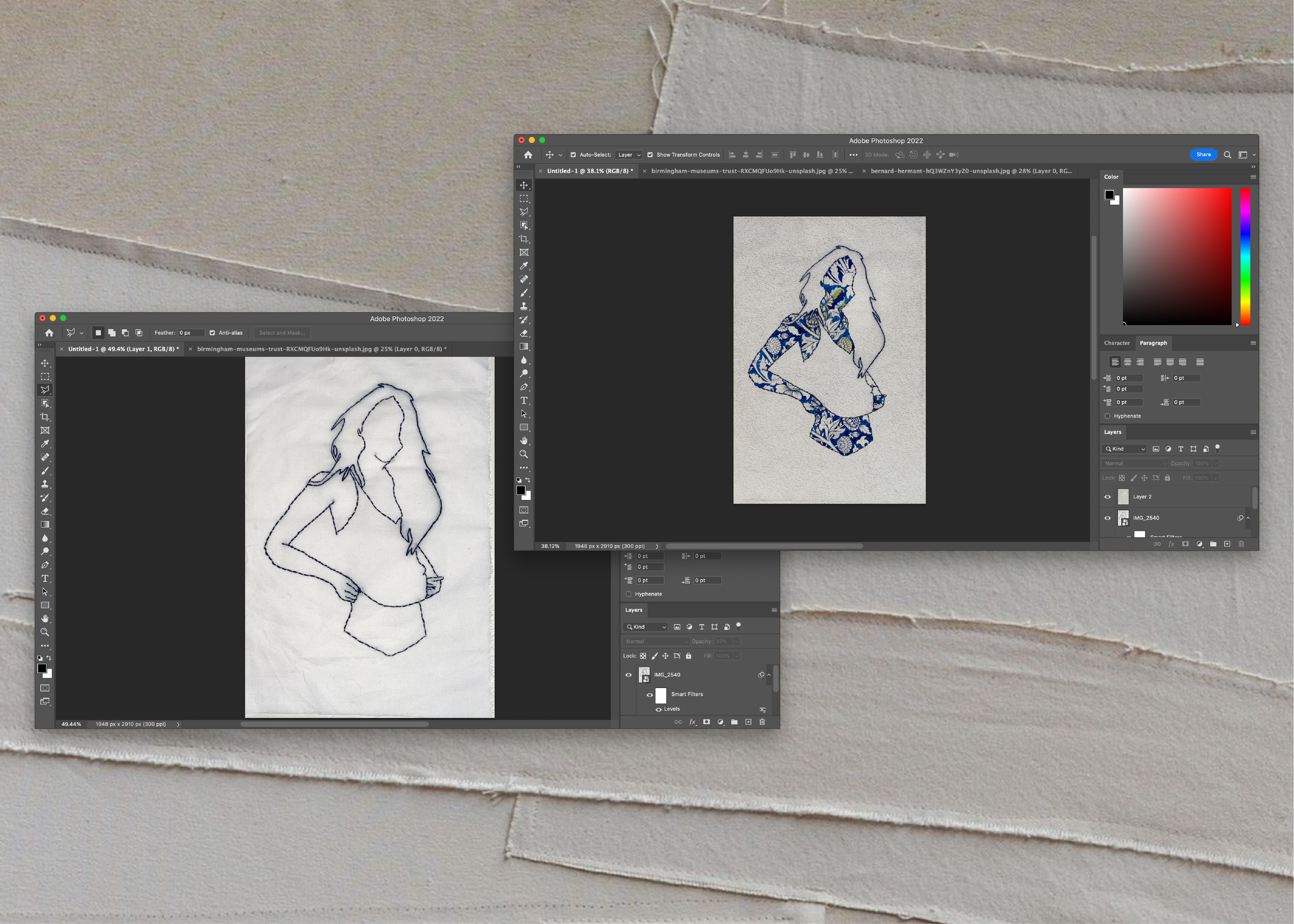Select the Zoom tool in the front window
Viewport: 1294px width, 924px height.
coord(524,454)
